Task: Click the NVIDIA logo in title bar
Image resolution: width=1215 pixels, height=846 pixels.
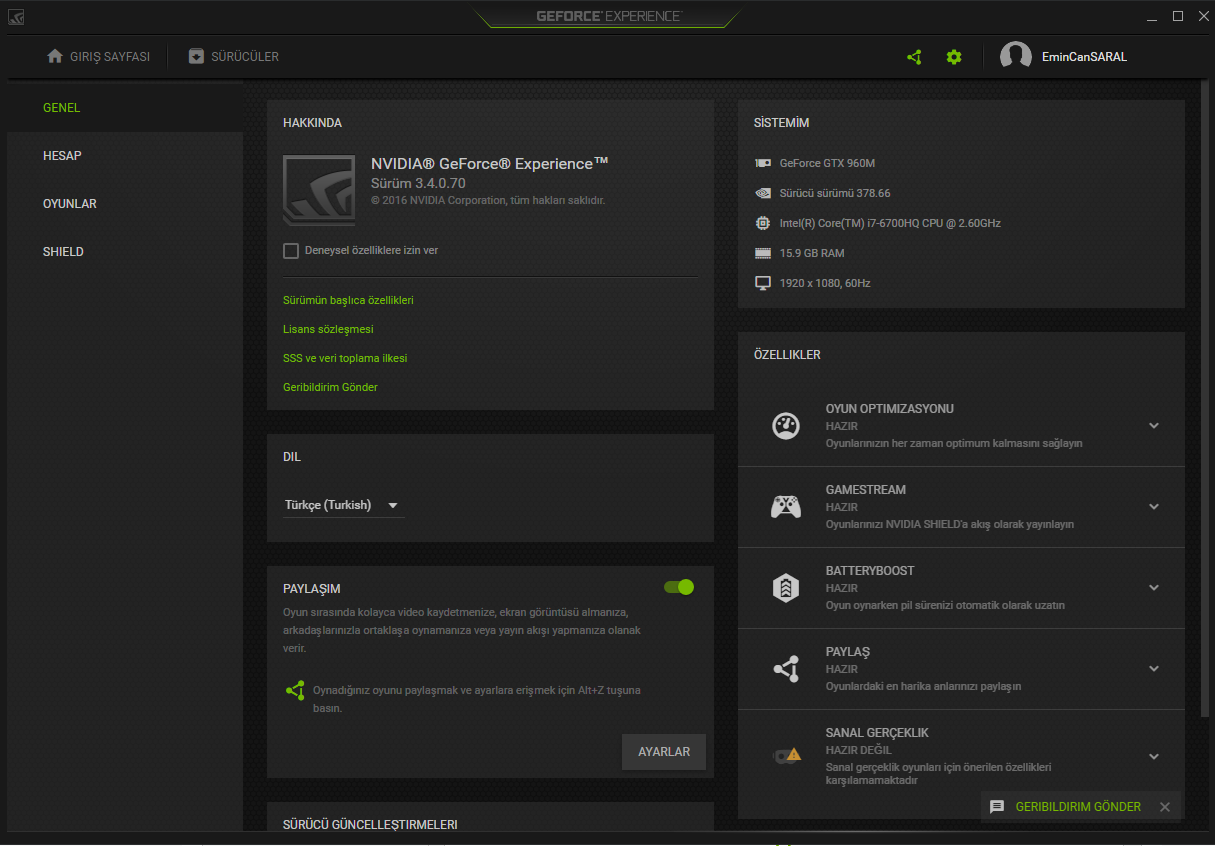Action: coord(17,16)
